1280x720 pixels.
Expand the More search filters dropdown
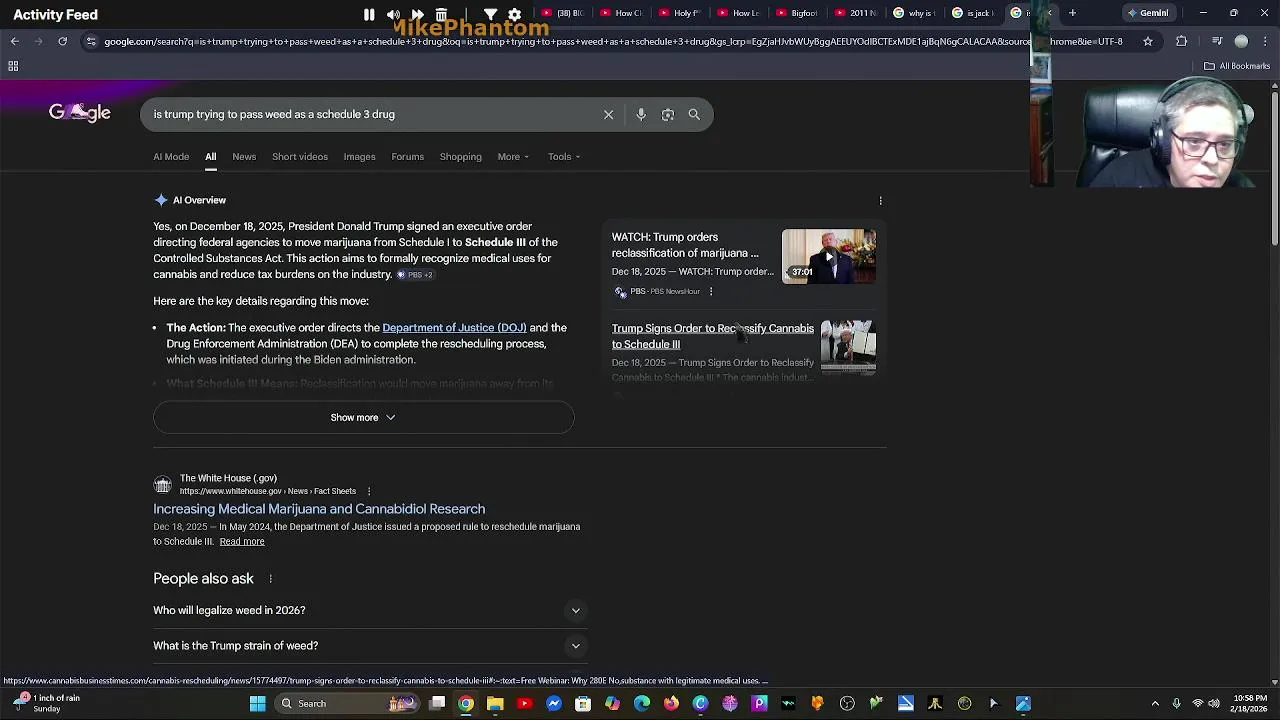(513, 157)
